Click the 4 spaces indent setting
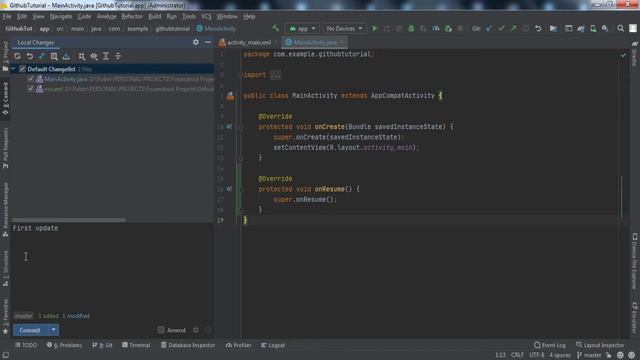640x360 pixels. [560, 355]
